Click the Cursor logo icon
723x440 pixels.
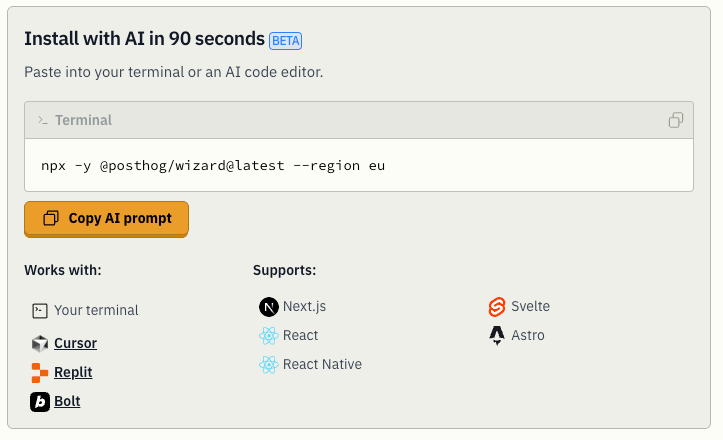tap(40, 343)
